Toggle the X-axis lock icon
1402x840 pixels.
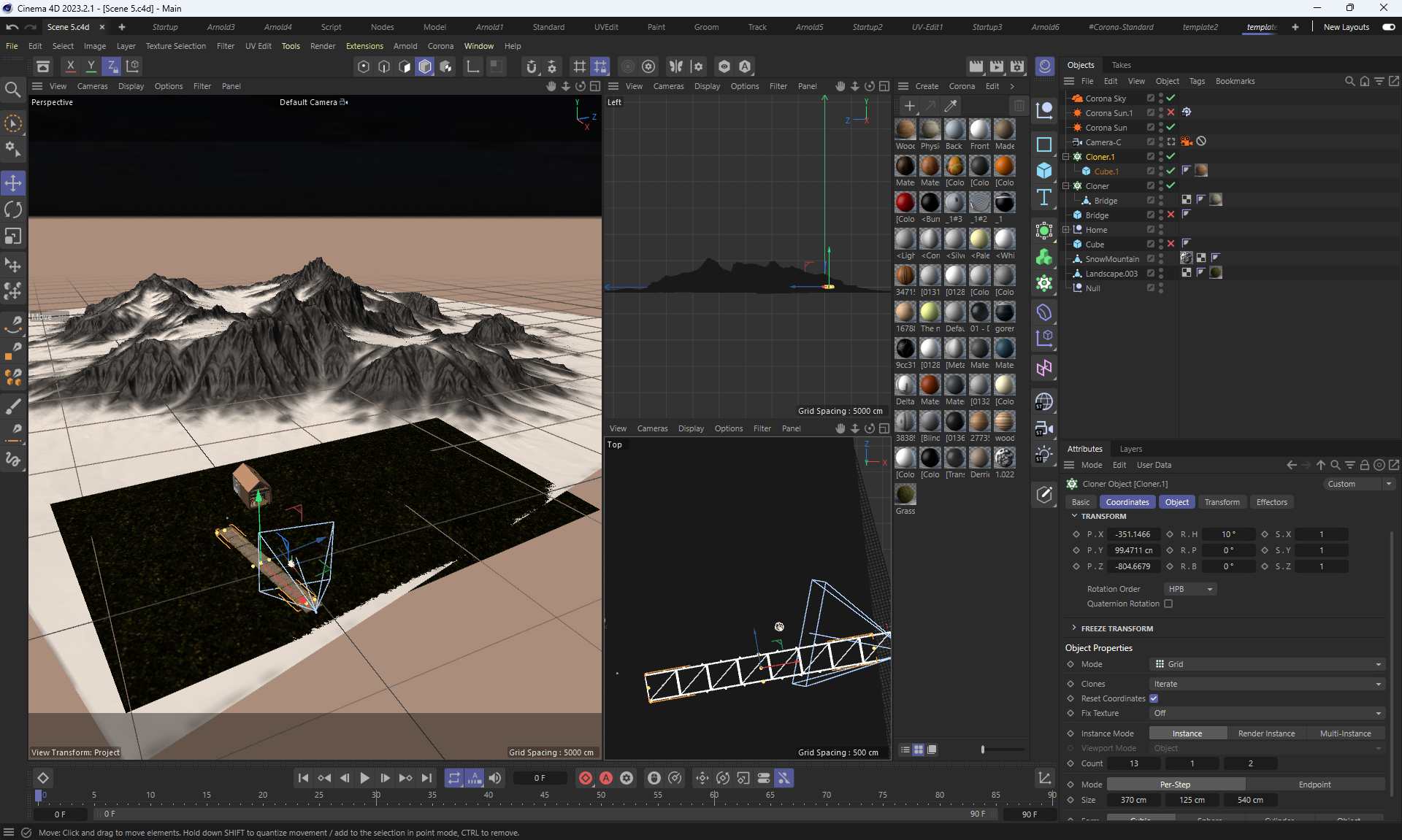tap(70, 66)
